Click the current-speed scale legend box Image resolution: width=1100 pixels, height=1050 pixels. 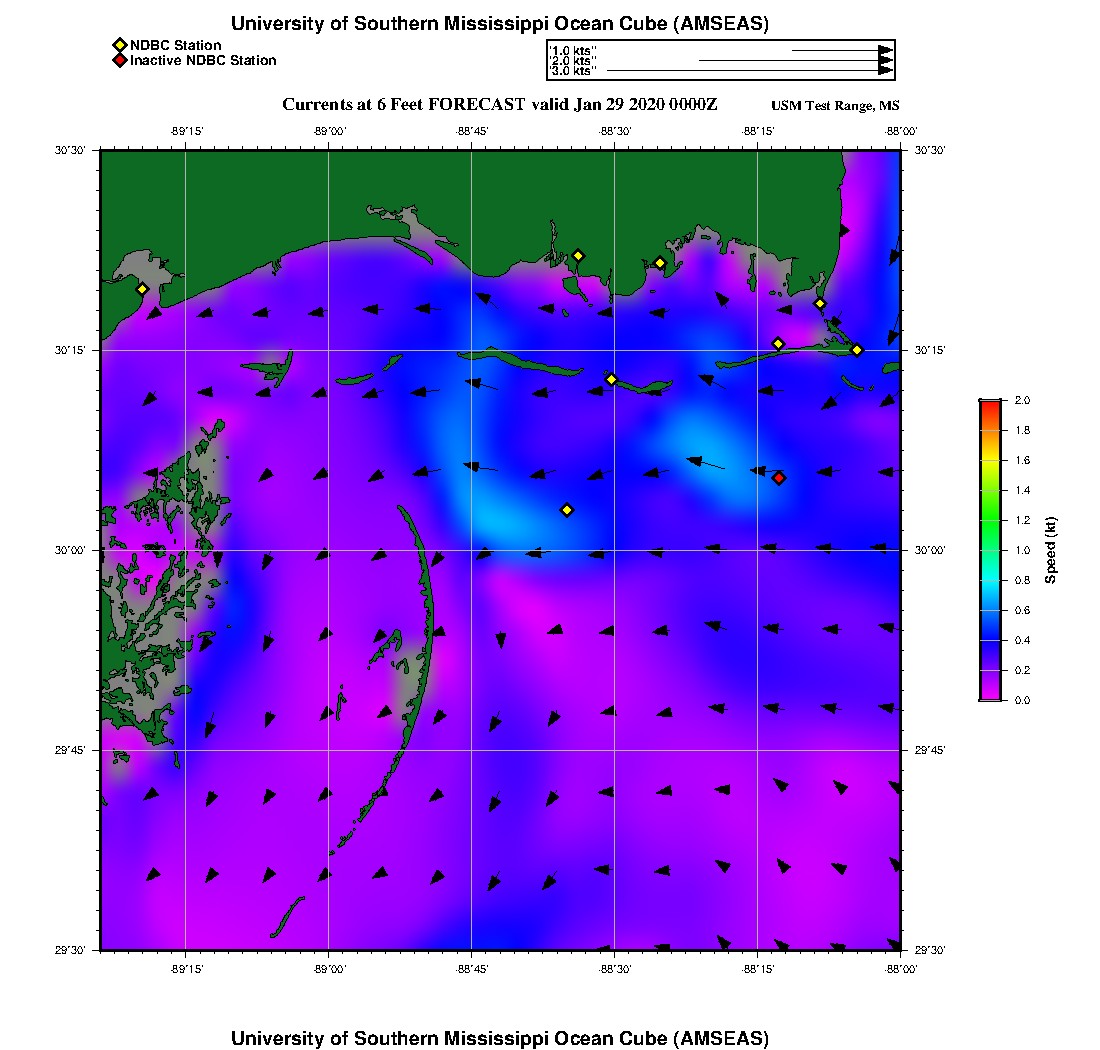pyautogui.click(x=721, y=60)
